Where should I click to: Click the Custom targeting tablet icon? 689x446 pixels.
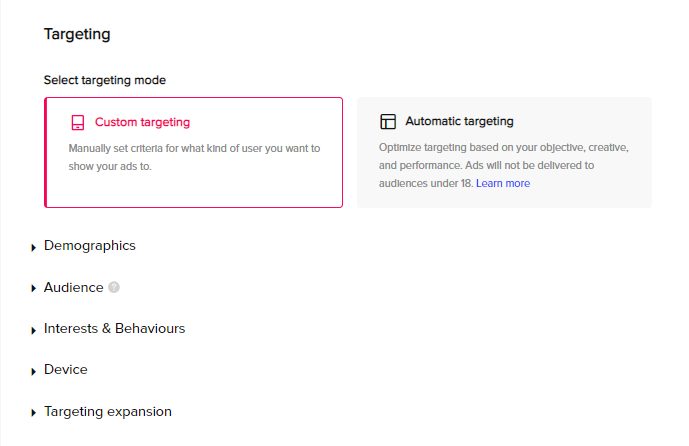tap(78, 123)
